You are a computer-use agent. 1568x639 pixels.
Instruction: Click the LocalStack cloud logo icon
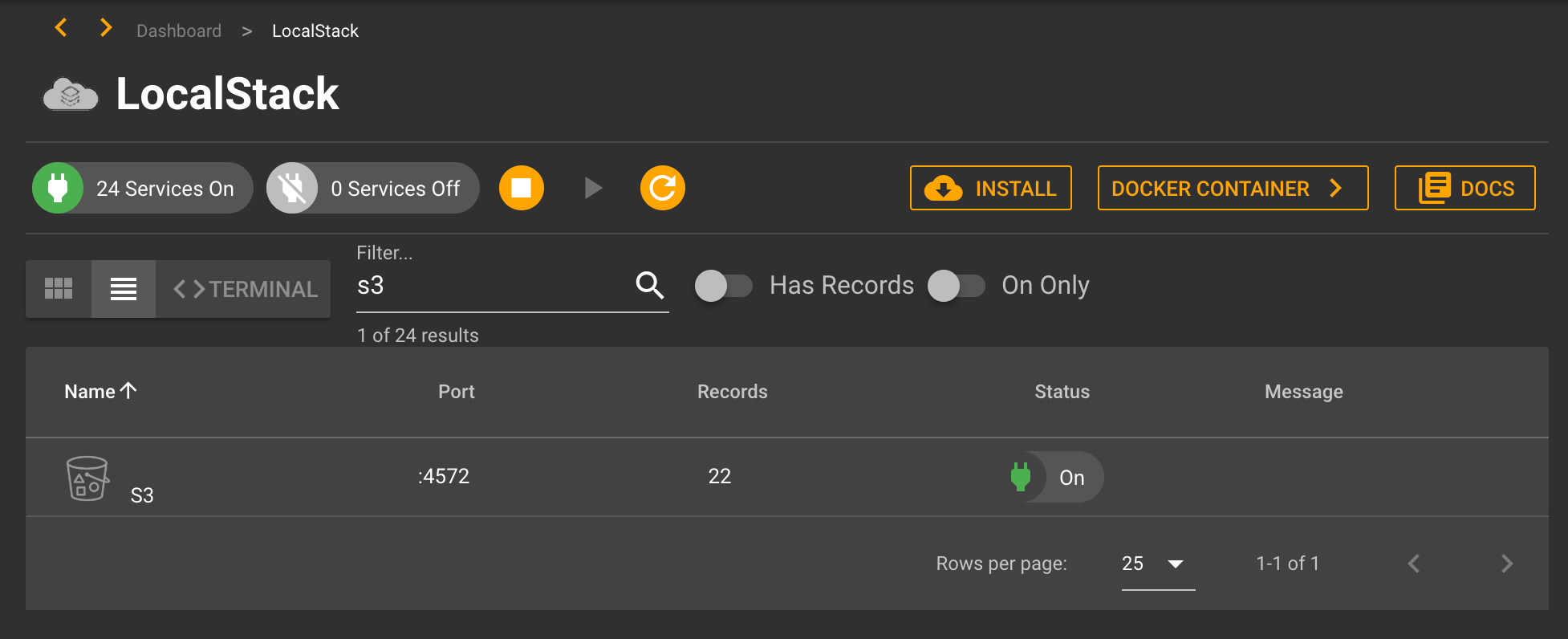71,94
